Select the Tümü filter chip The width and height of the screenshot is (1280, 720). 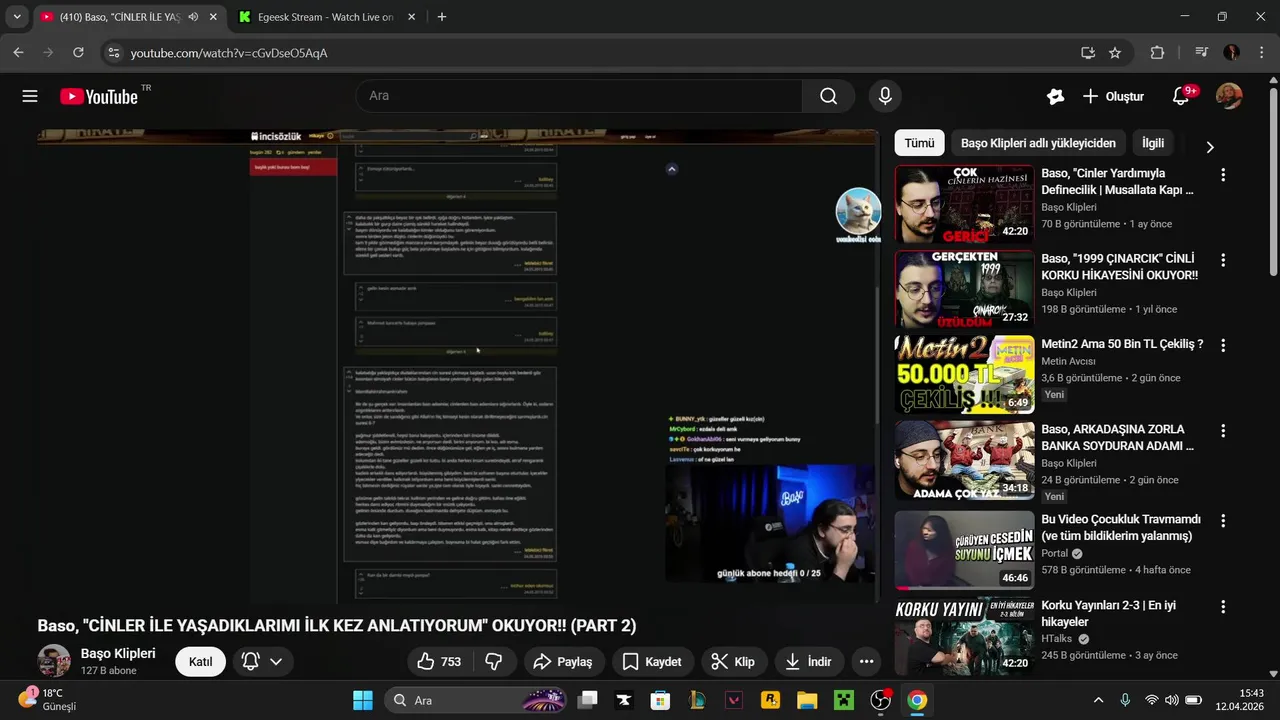click(919, 143)
